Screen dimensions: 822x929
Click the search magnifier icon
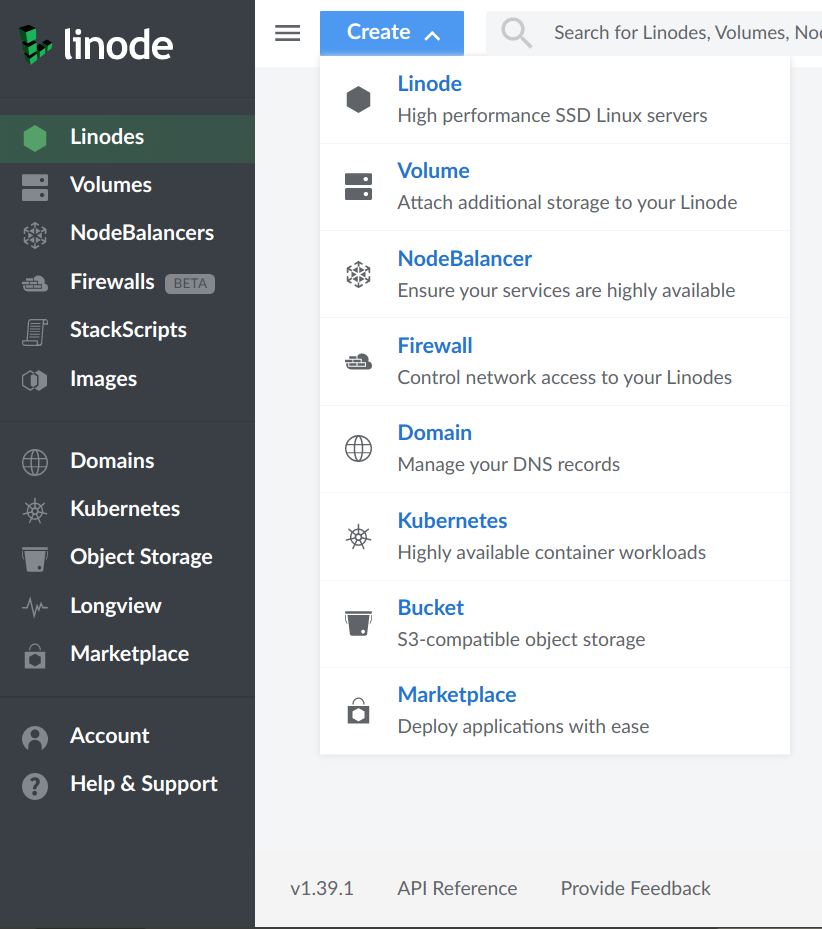[516, 33]
